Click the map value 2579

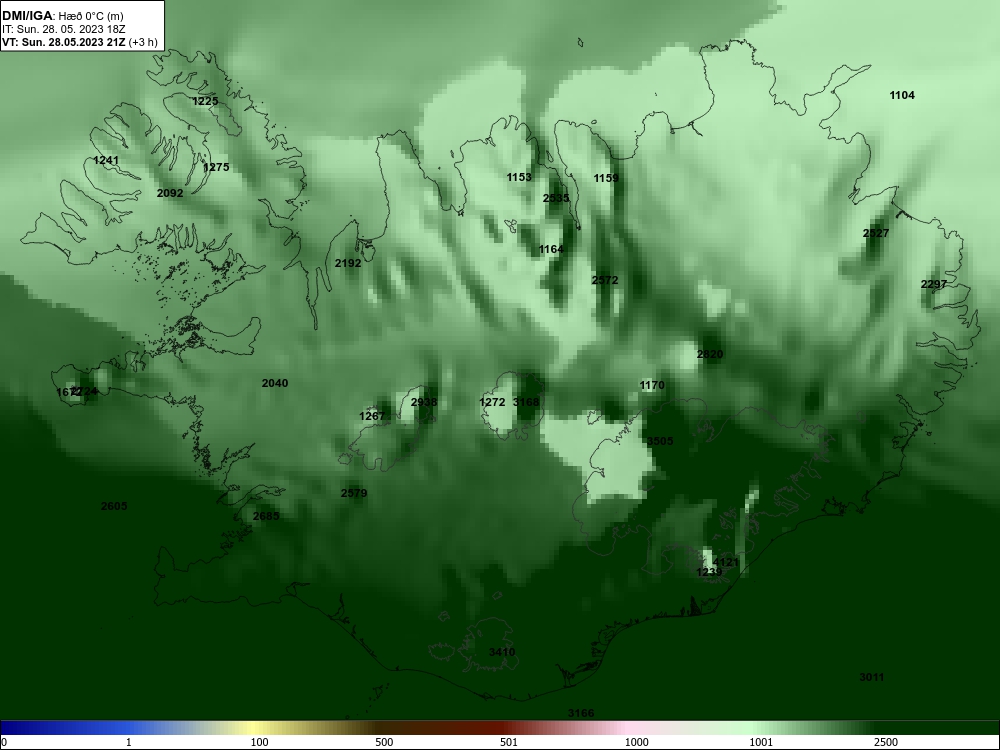[354, 493]
